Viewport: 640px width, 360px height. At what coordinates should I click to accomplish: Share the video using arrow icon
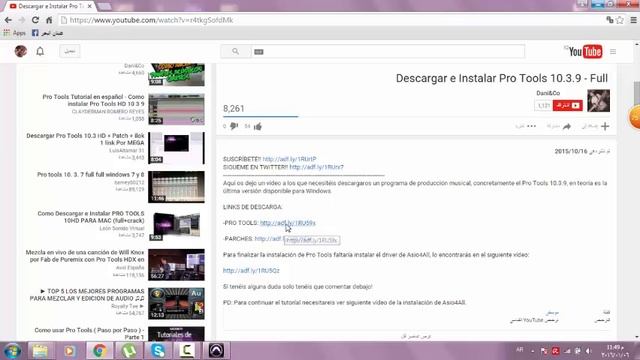click(x=567, y=127)
